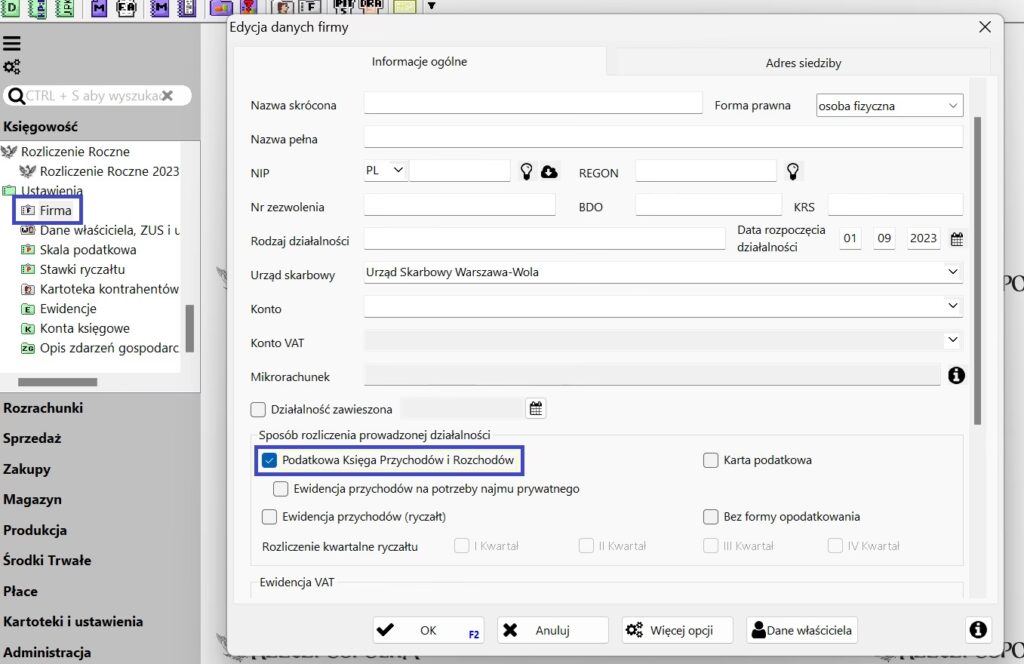Image resolution: width=1024 pixels, height=664 pixels.
Task: Click the info icon in dialog footer
Action: [x=977, y=629]
